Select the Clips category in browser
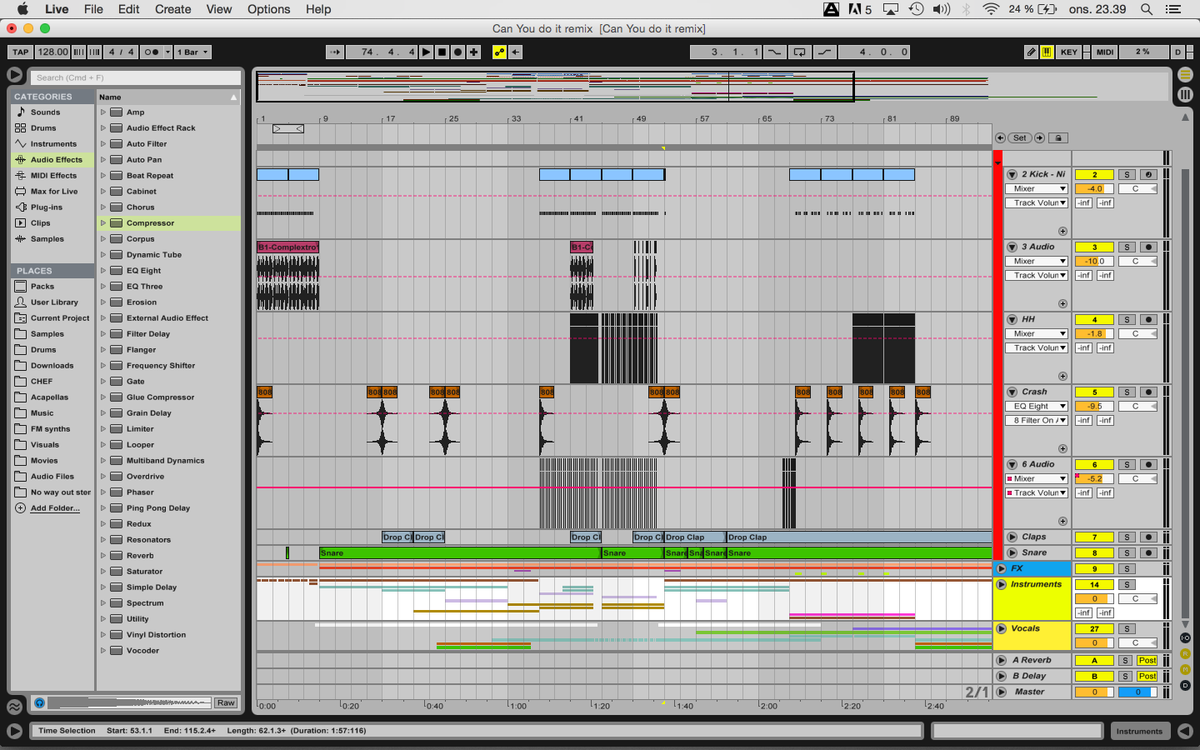Screen dimensions: 1200x750 coord(40,223)
